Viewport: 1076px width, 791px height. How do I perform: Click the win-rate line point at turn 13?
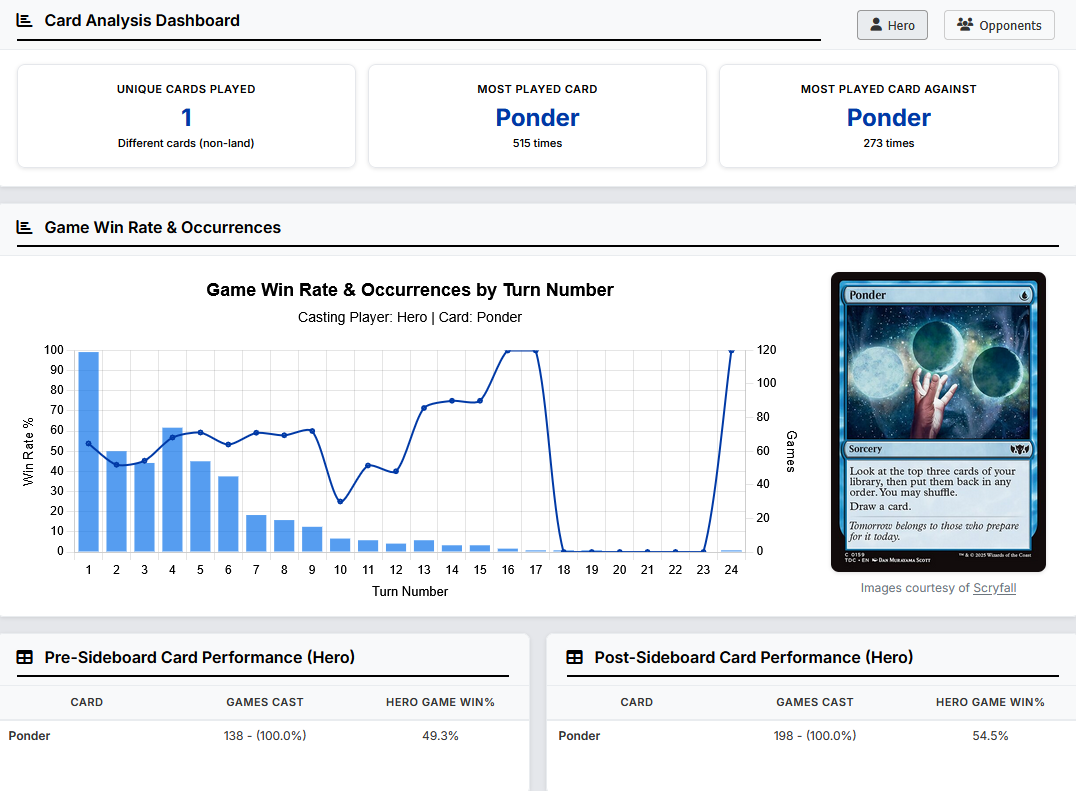tap(424, 408)
